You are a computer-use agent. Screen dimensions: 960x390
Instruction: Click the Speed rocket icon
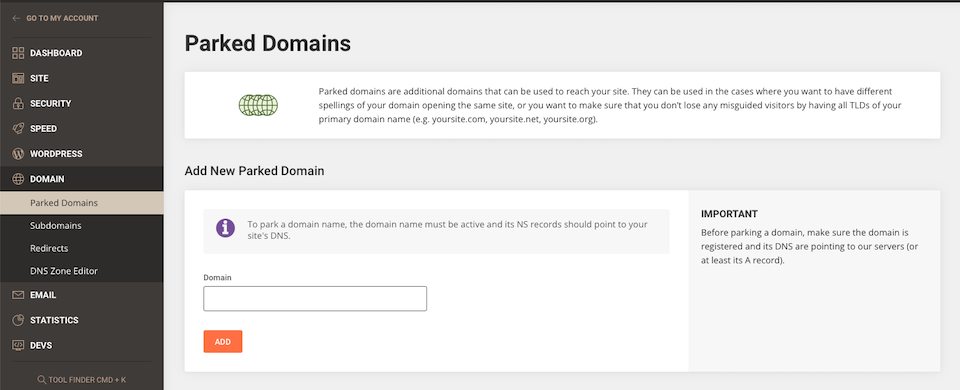coord(18,129)
